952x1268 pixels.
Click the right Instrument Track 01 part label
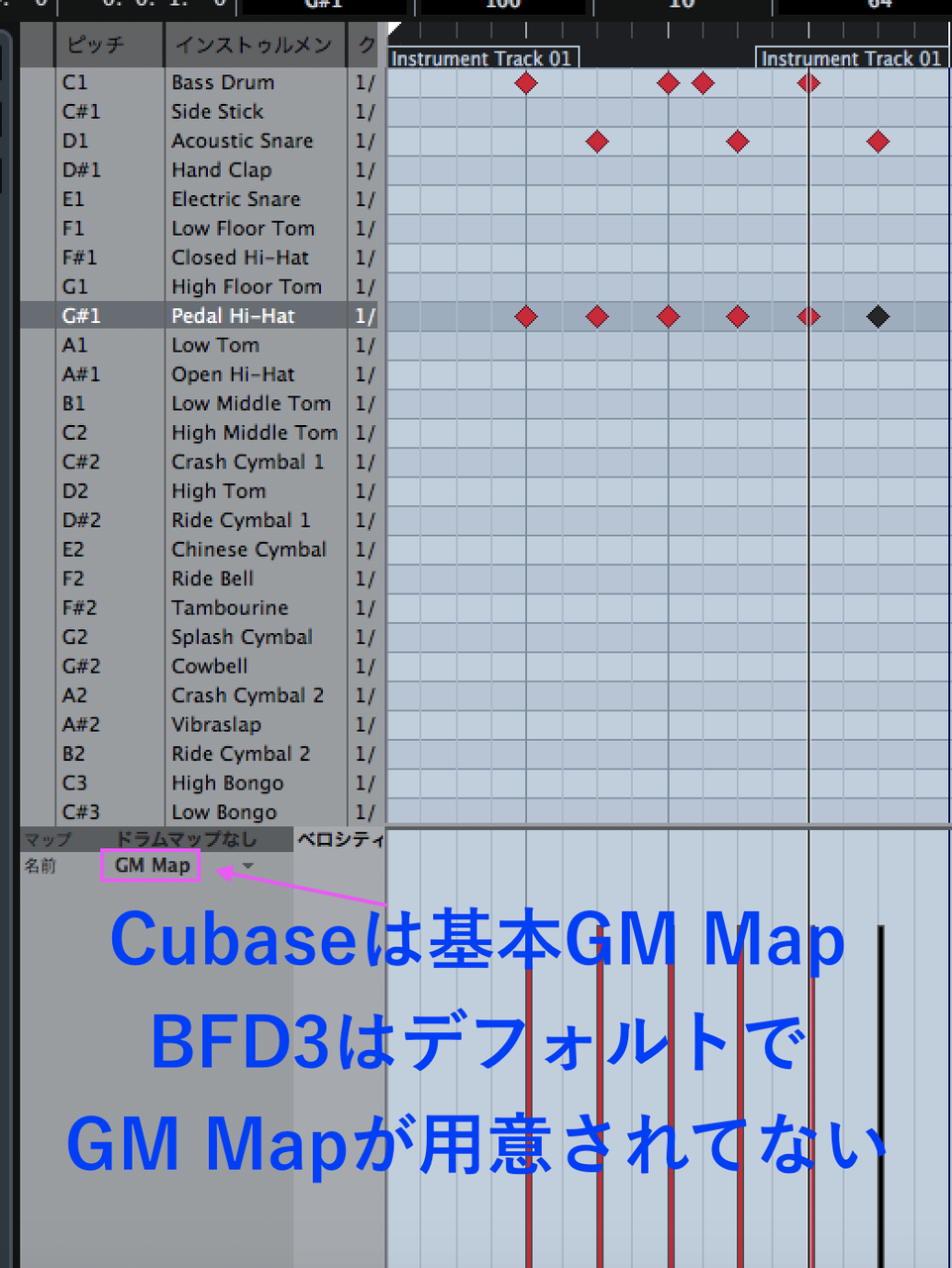pos(851,57)
